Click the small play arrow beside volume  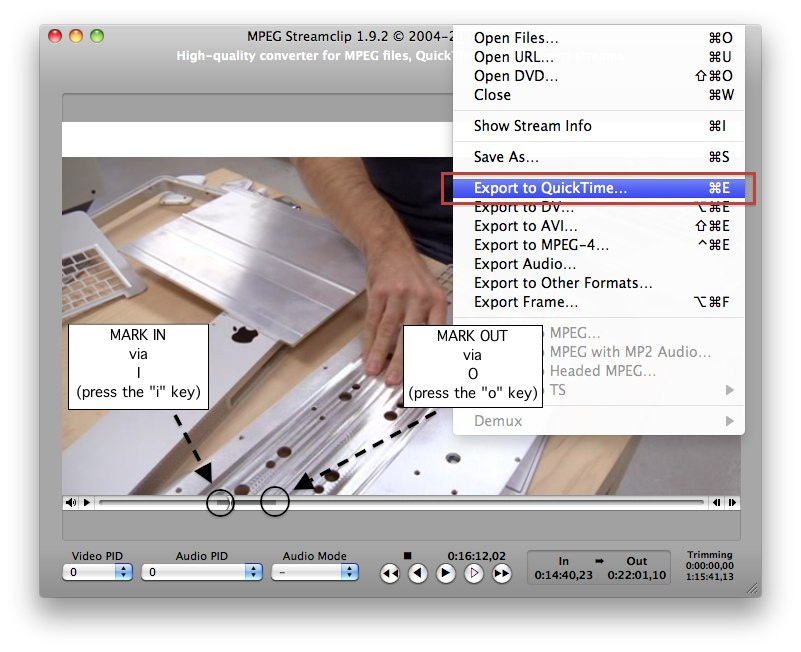[87, 503]
